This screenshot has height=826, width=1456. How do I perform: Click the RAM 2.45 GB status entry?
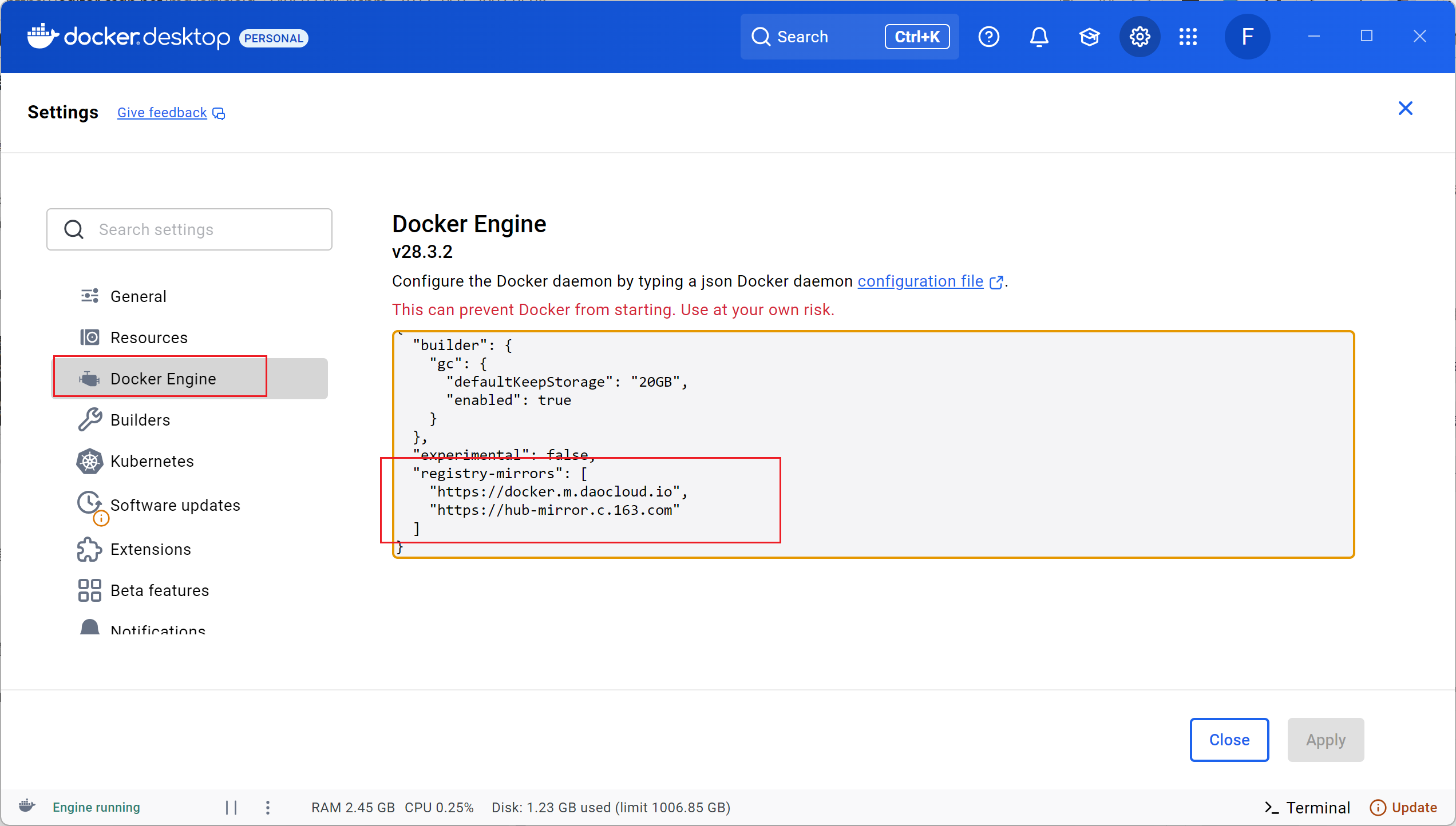(x=353, y=807)
